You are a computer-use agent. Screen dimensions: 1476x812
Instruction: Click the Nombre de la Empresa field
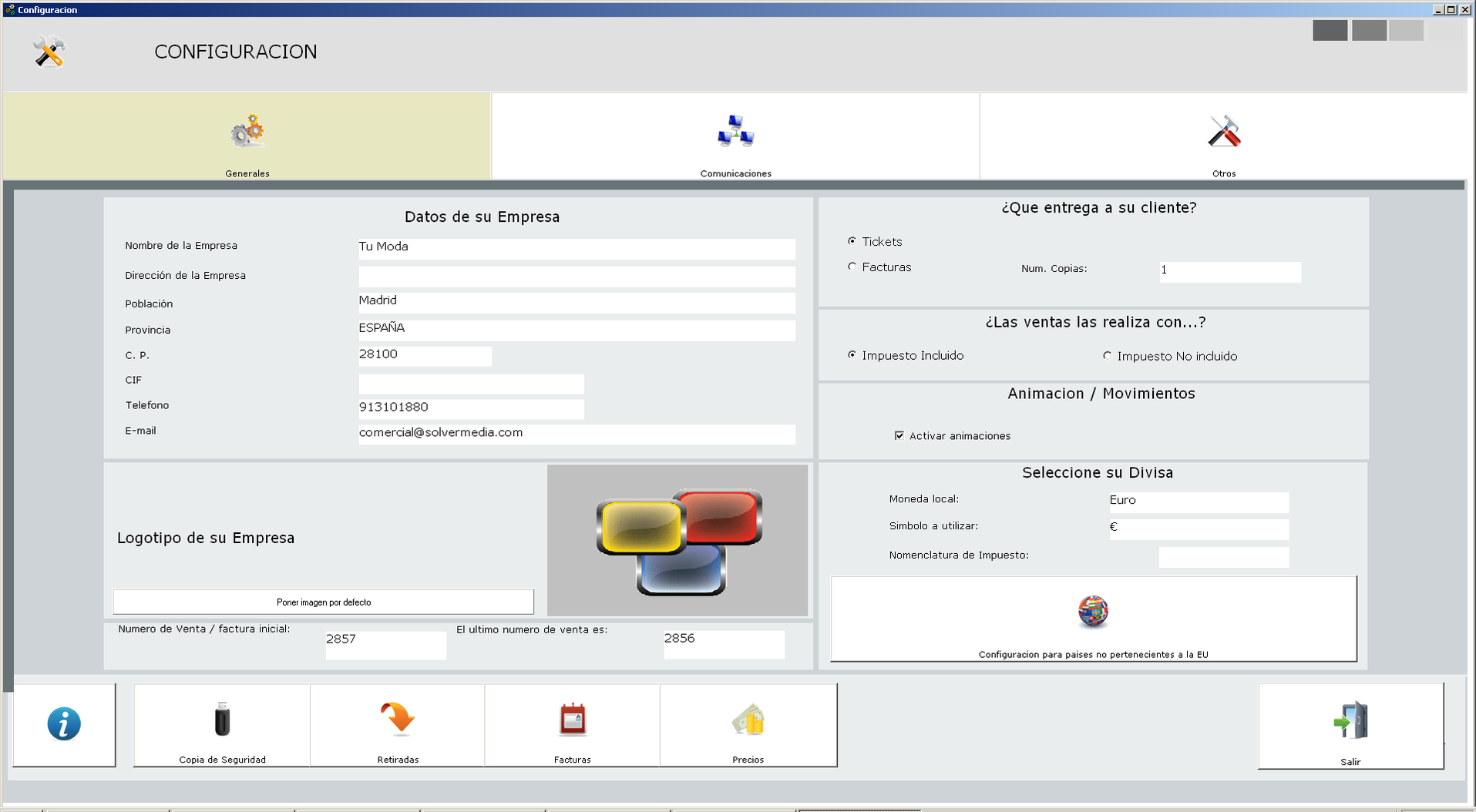(x=576, y=248)
